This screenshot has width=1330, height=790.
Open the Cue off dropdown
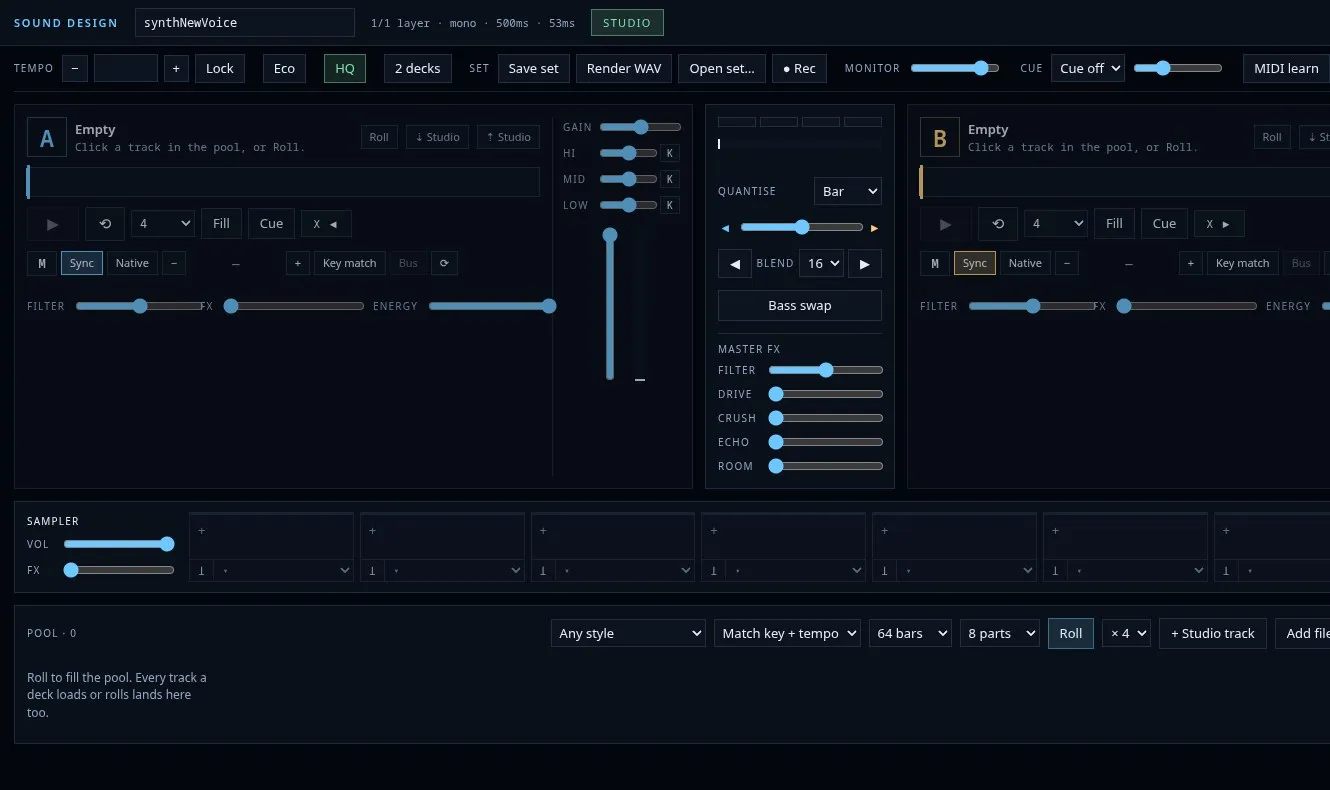pyautogui.click(x=1088, y=68)
